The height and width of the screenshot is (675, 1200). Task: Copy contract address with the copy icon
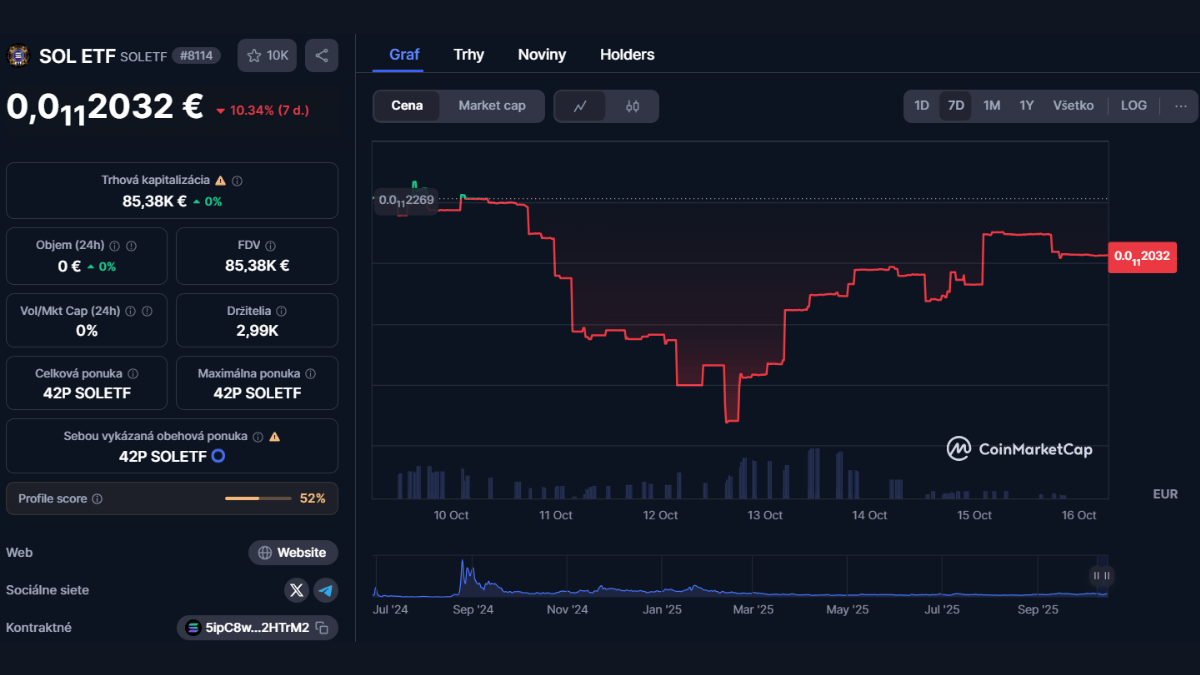(x=322, y=628)
